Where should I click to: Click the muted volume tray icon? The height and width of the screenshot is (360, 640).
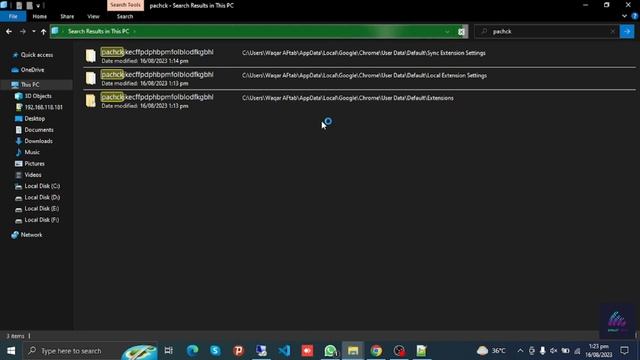tap(553, 351)
